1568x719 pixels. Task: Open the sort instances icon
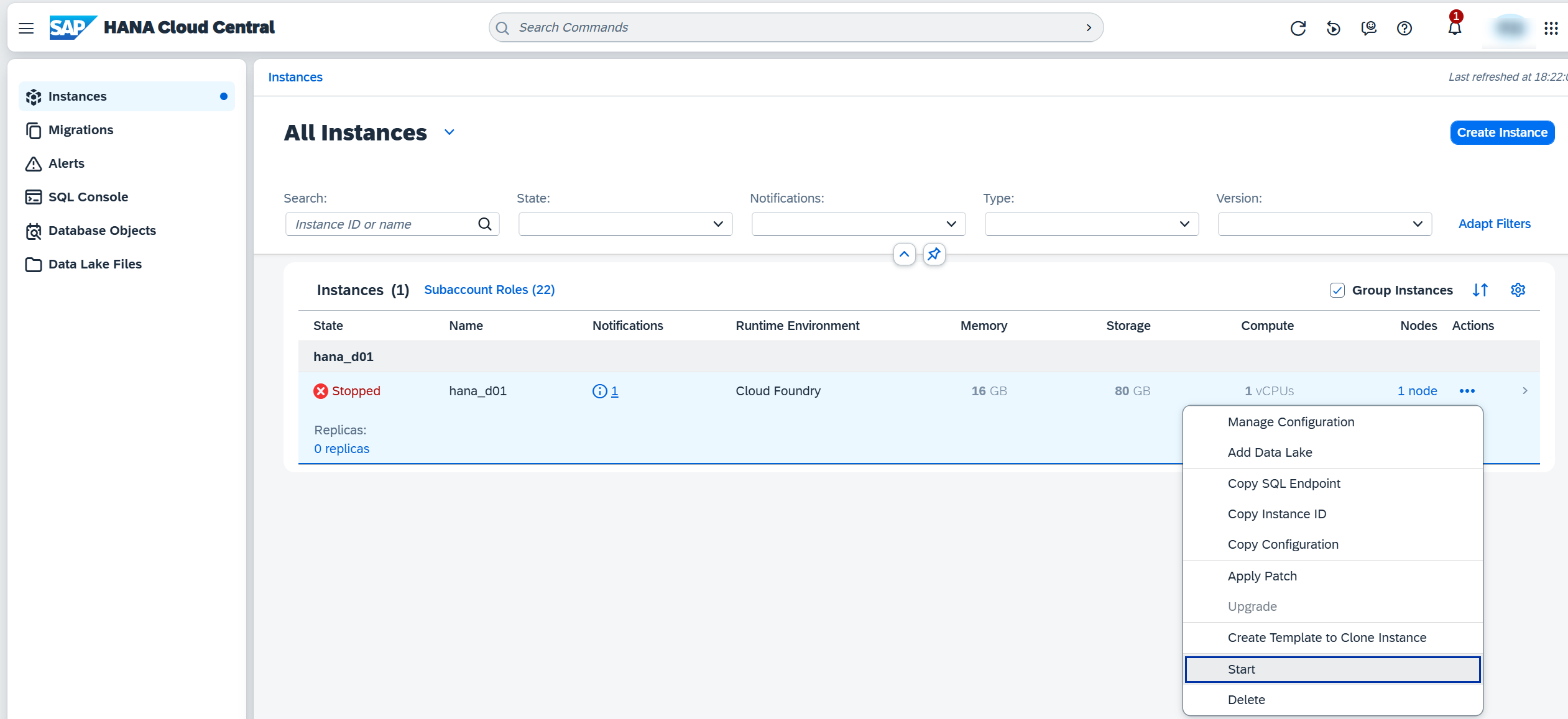pyautogui.click(x=1480, y=290)
